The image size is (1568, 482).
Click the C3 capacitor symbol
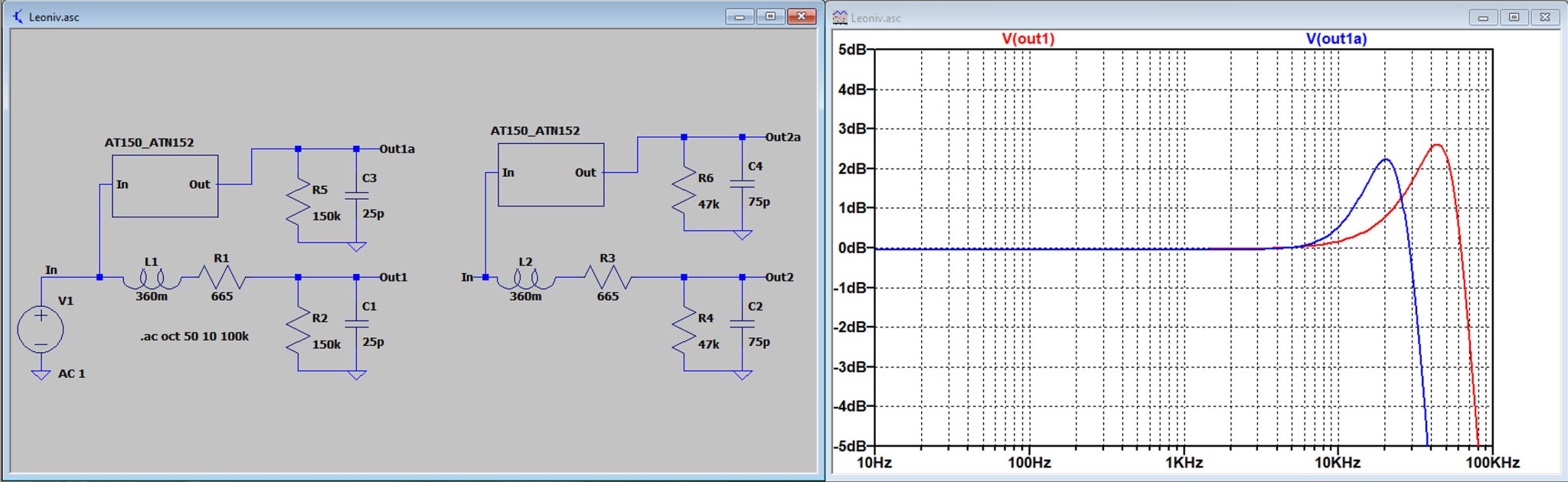pyautogui.click(x=356, y=195)
